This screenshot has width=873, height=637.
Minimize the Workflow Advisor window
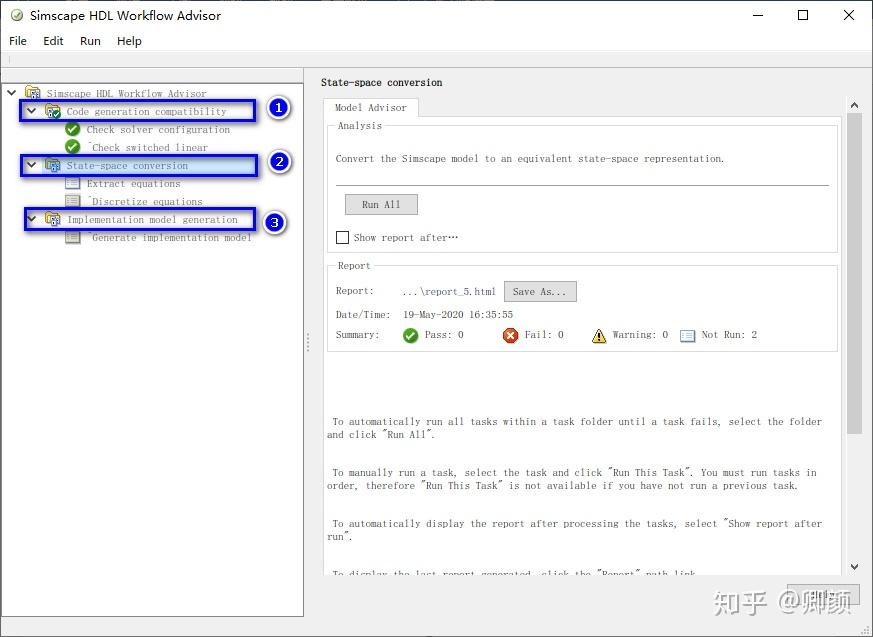point(758,15)
